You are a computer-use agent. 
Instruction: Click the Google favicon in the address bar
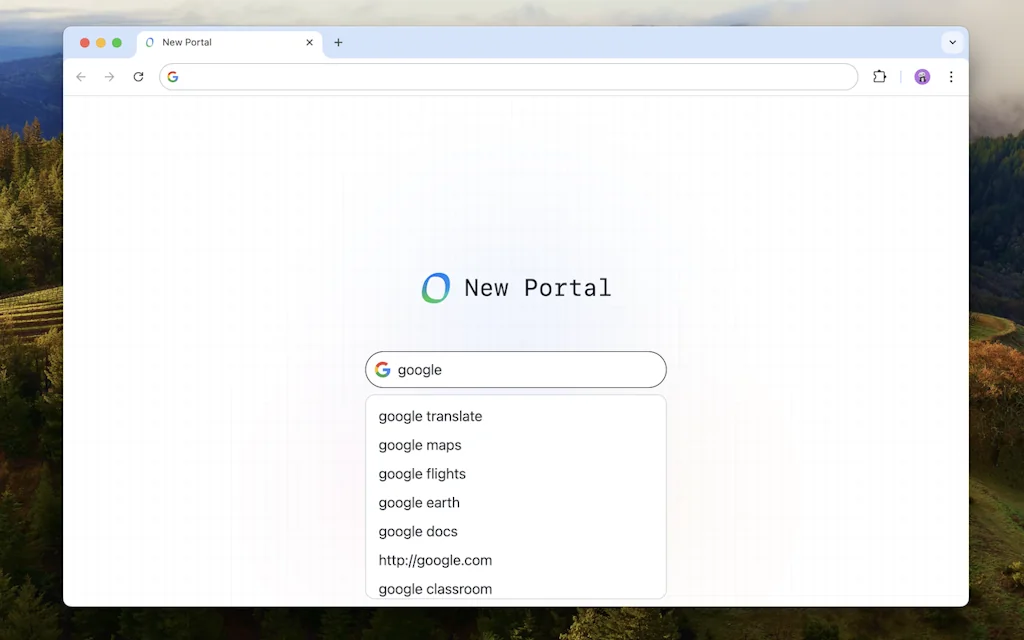172,76
